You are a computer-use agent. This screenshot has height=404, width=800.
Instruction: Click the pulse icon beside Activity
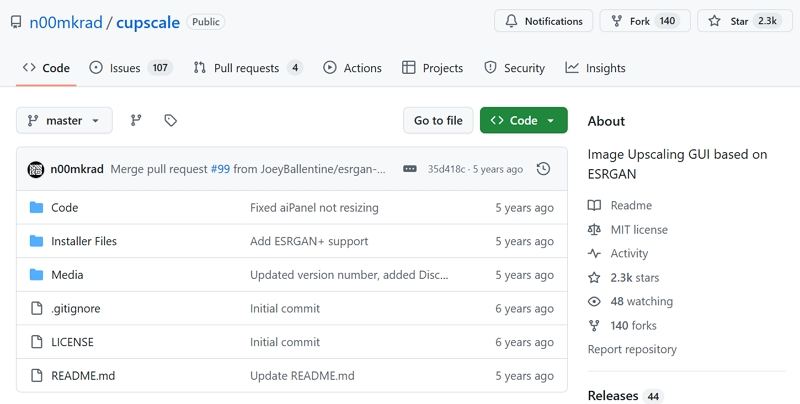(594, 254)
